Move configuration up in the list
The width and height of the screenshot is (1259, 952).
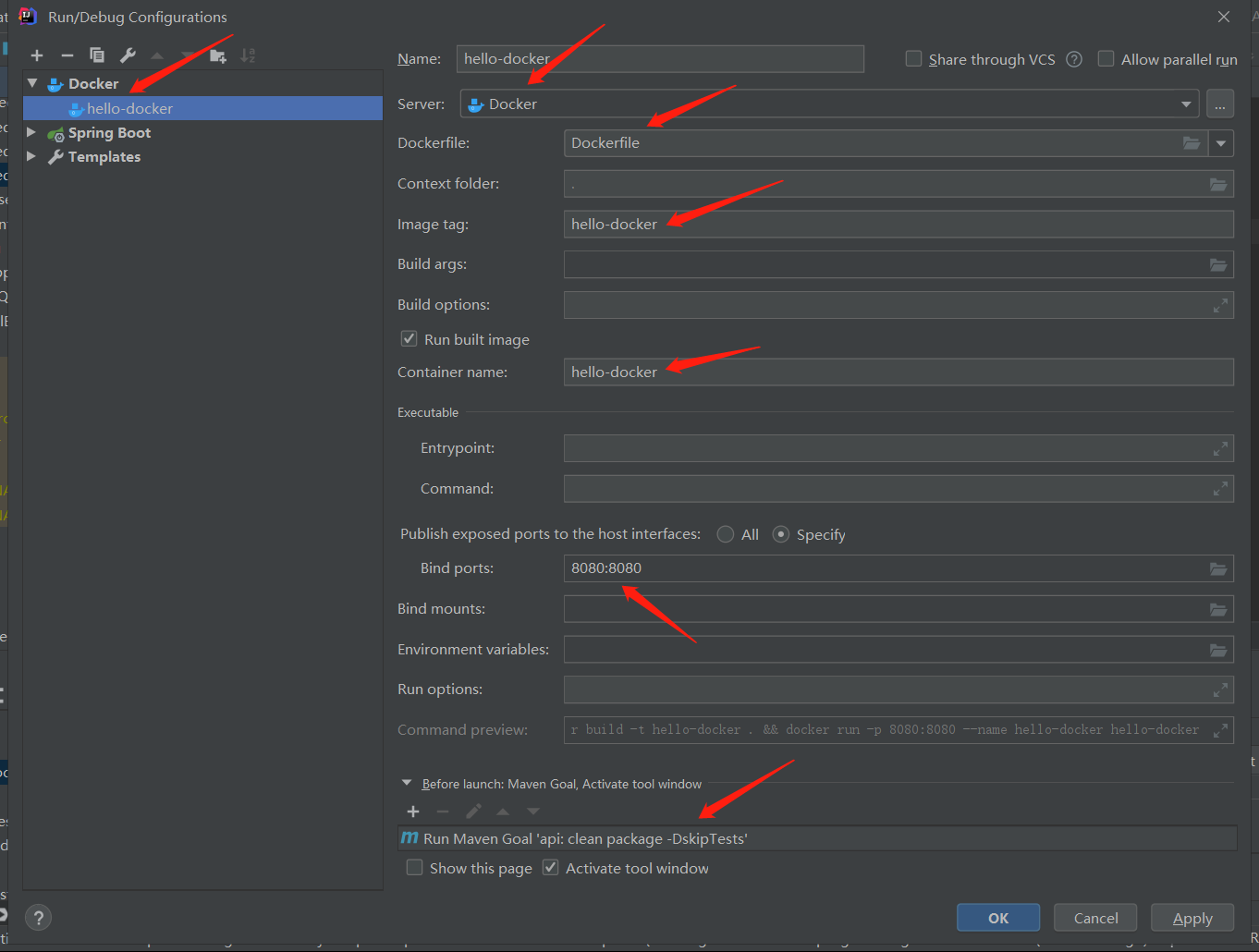click(157, 55)
